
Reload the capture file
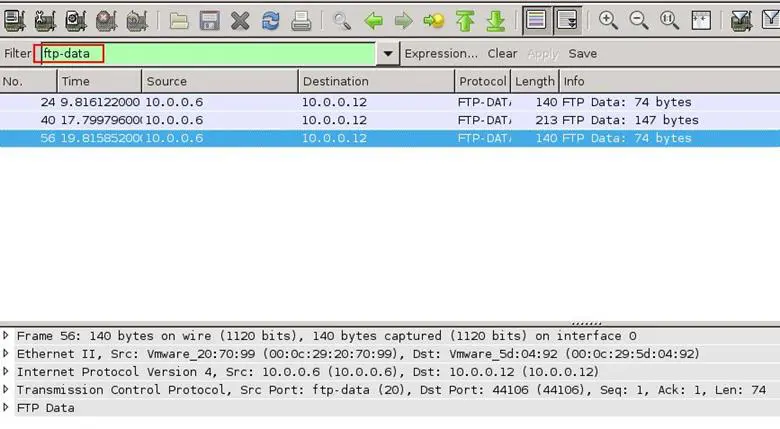(270, 20)
